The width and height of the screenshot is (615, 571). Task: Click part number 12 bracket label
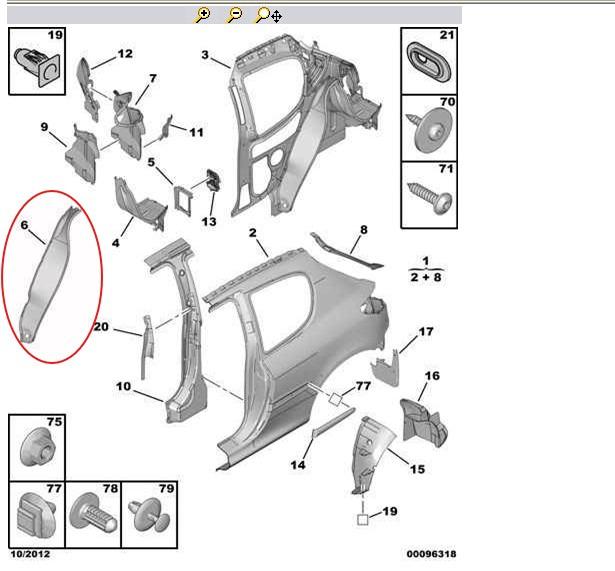tap(125, 53)
